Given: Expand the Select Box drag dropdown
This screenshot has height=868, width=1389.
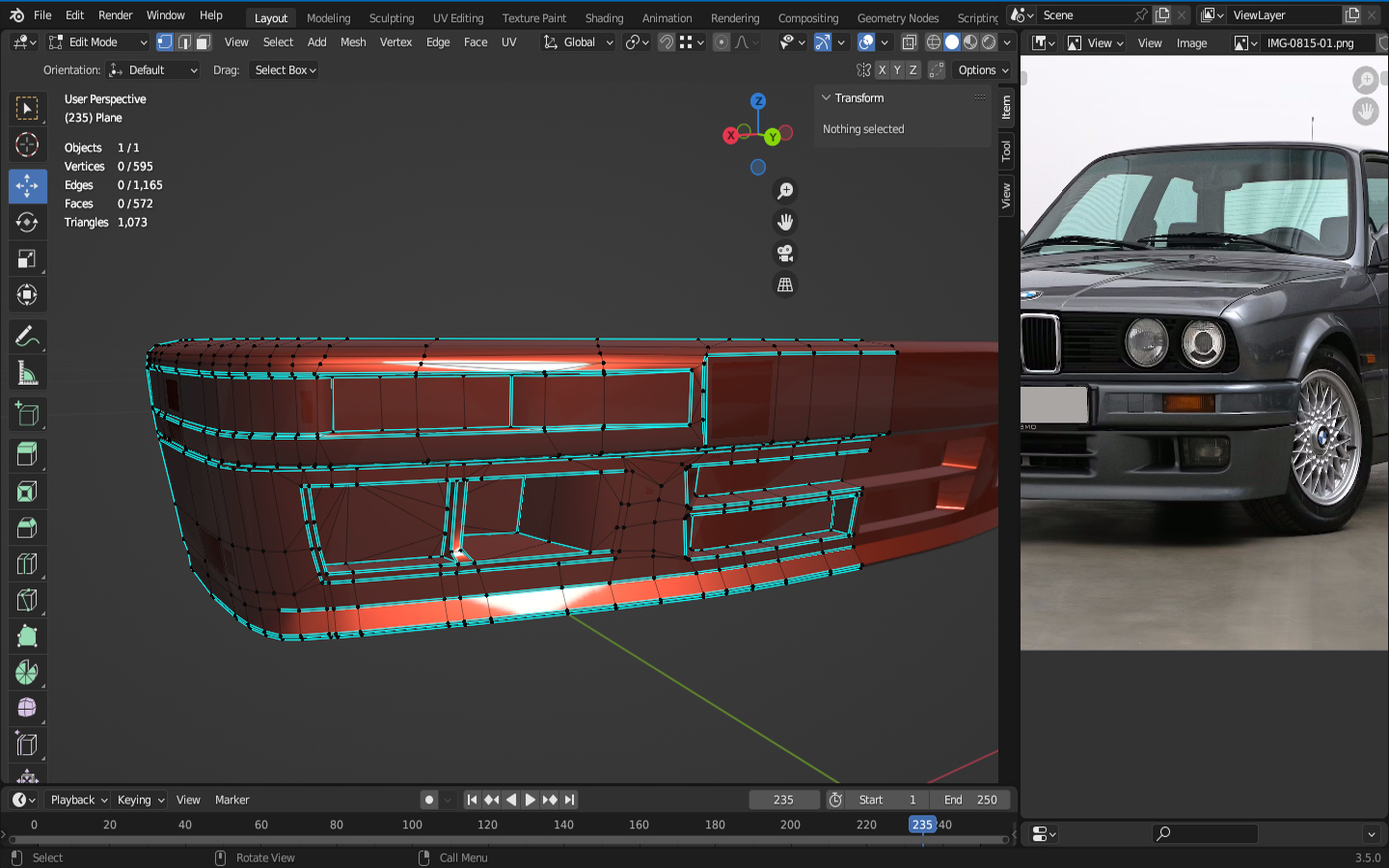Looking at the screenshot, I should point(285,70).
